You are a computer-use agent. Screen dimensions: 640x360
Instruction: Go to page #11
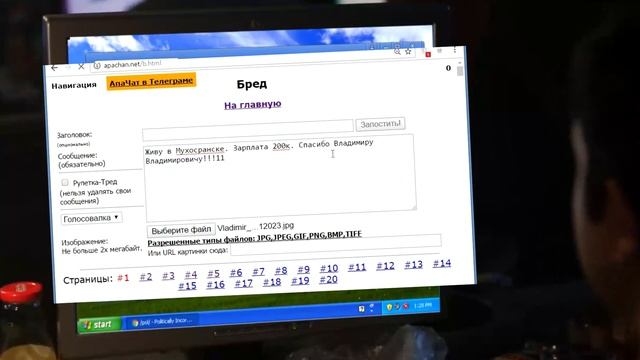tap(357, 267)
